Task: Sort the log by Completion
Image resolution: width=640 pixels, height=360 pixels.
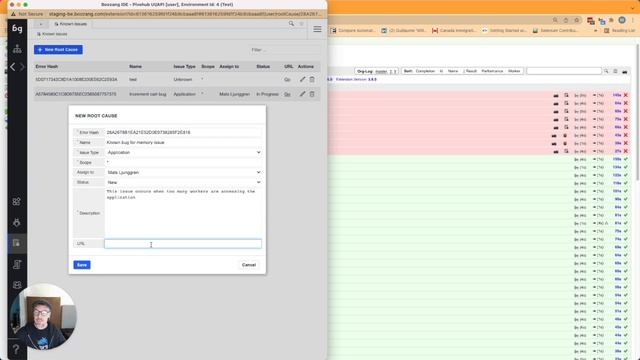Action: (425, 71)
